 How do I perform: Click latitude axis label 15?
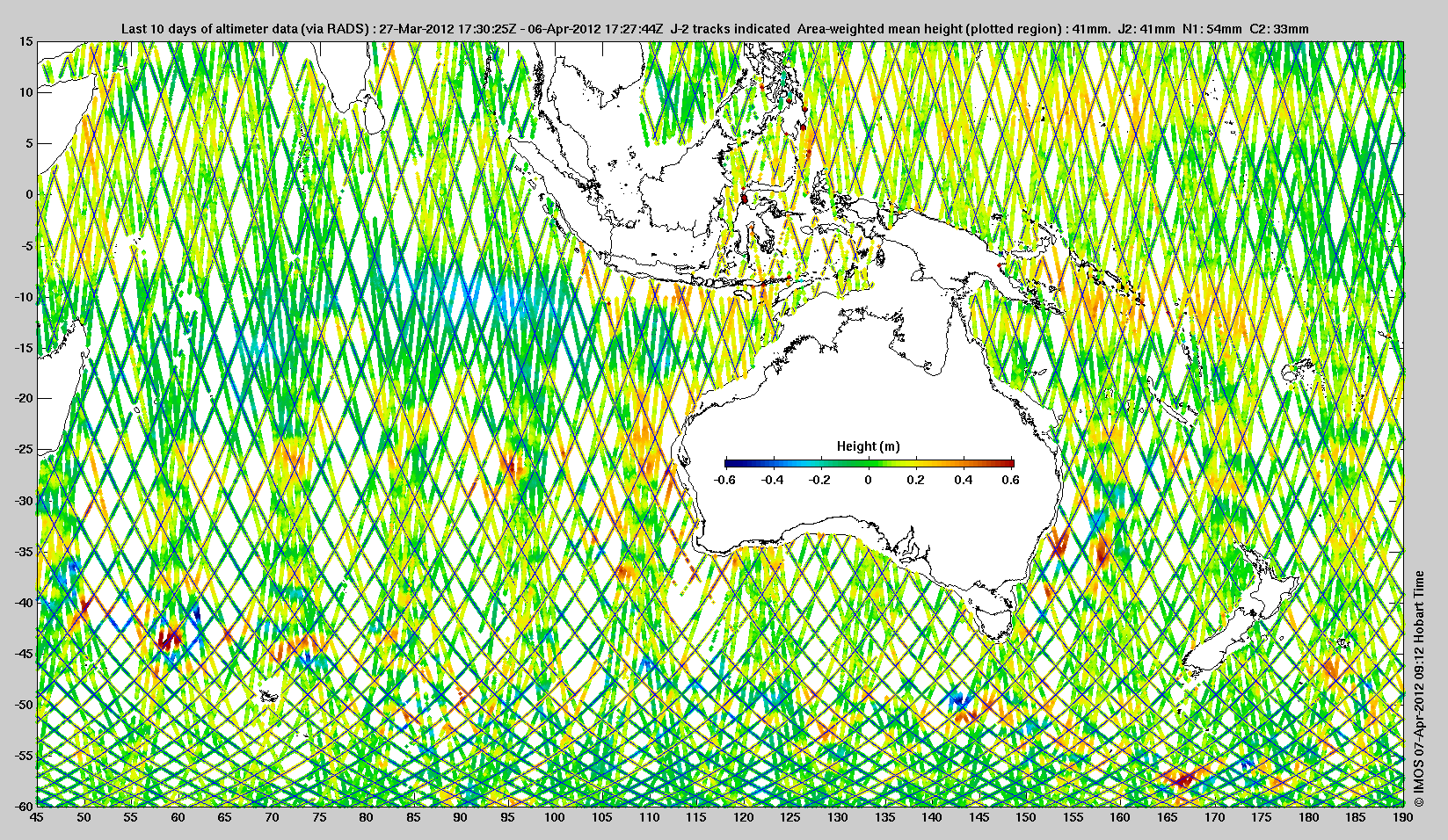27,41
